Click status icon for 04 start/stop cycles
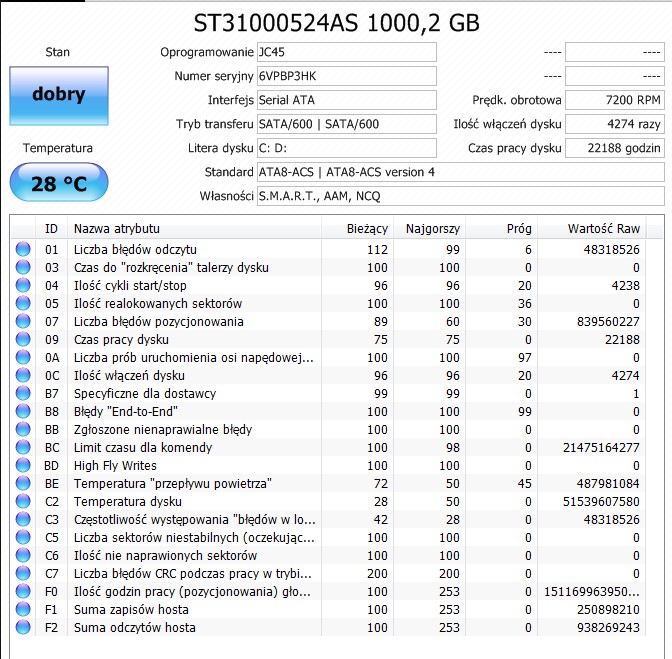The height and width of the screenshot is (659, 672). pos(23,285)
